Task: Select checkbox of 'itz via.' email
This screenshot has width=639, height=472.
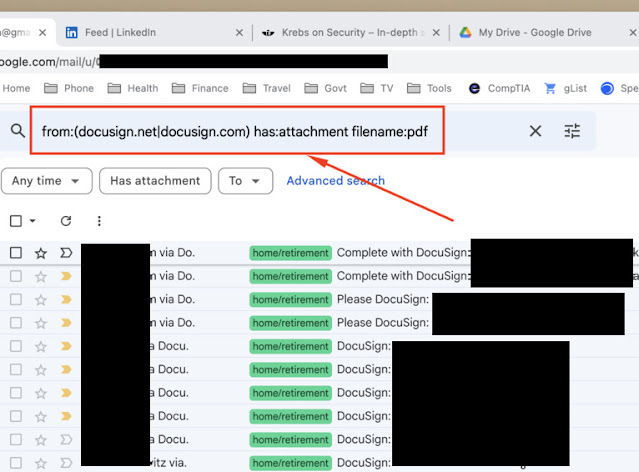Action: pyautogui.click(x=16, y=463)
